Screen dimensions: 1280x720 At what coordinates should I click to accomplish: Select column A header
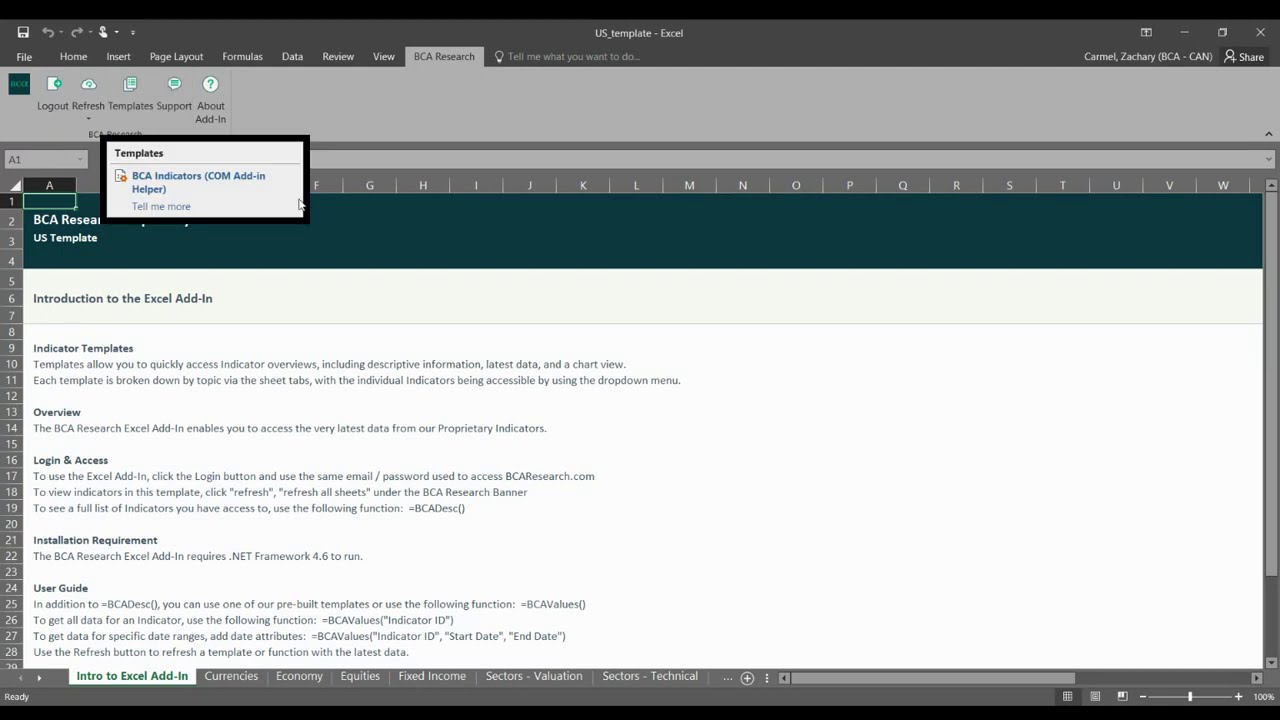[x=49, y=186]
